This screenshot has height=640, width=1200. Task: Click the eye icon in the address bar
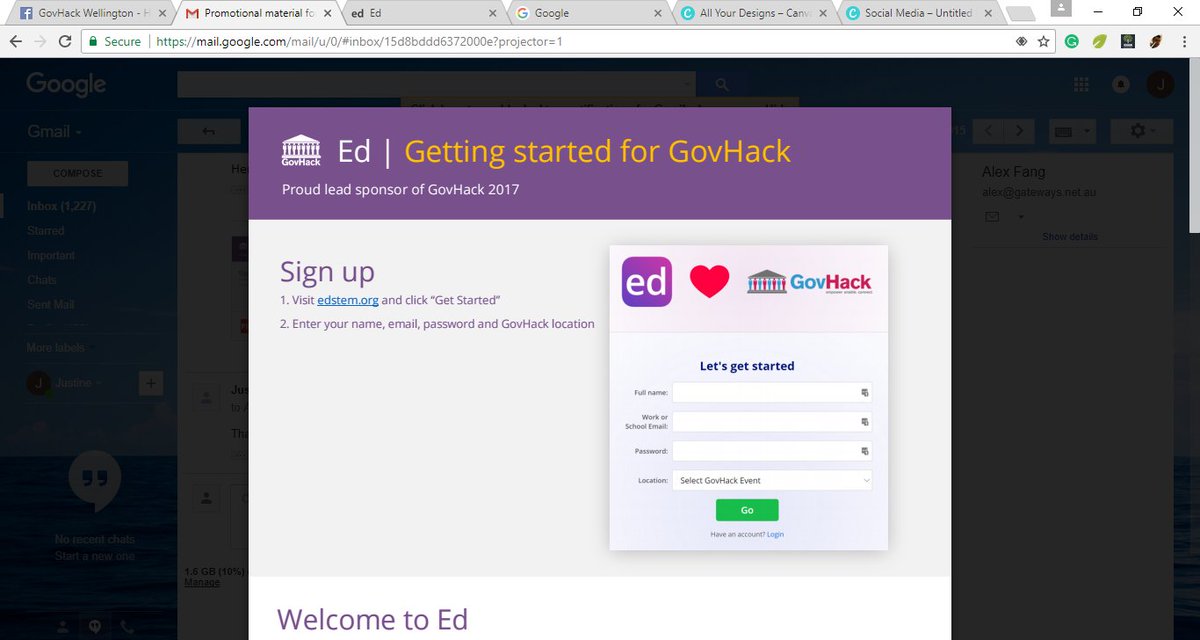point(1021,42)
